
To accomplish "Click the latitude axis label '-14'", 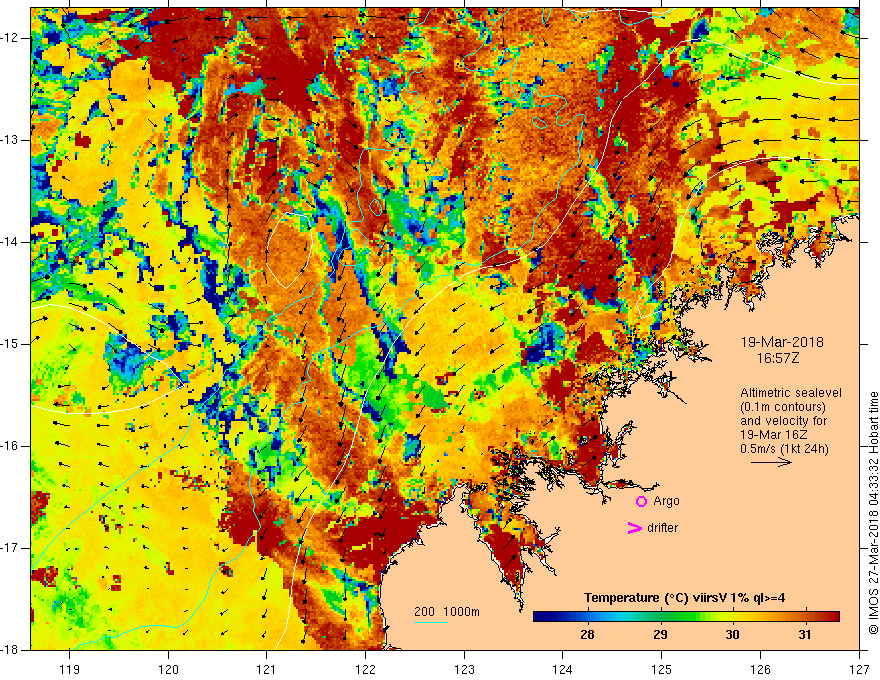I will [x=11, y=242].
